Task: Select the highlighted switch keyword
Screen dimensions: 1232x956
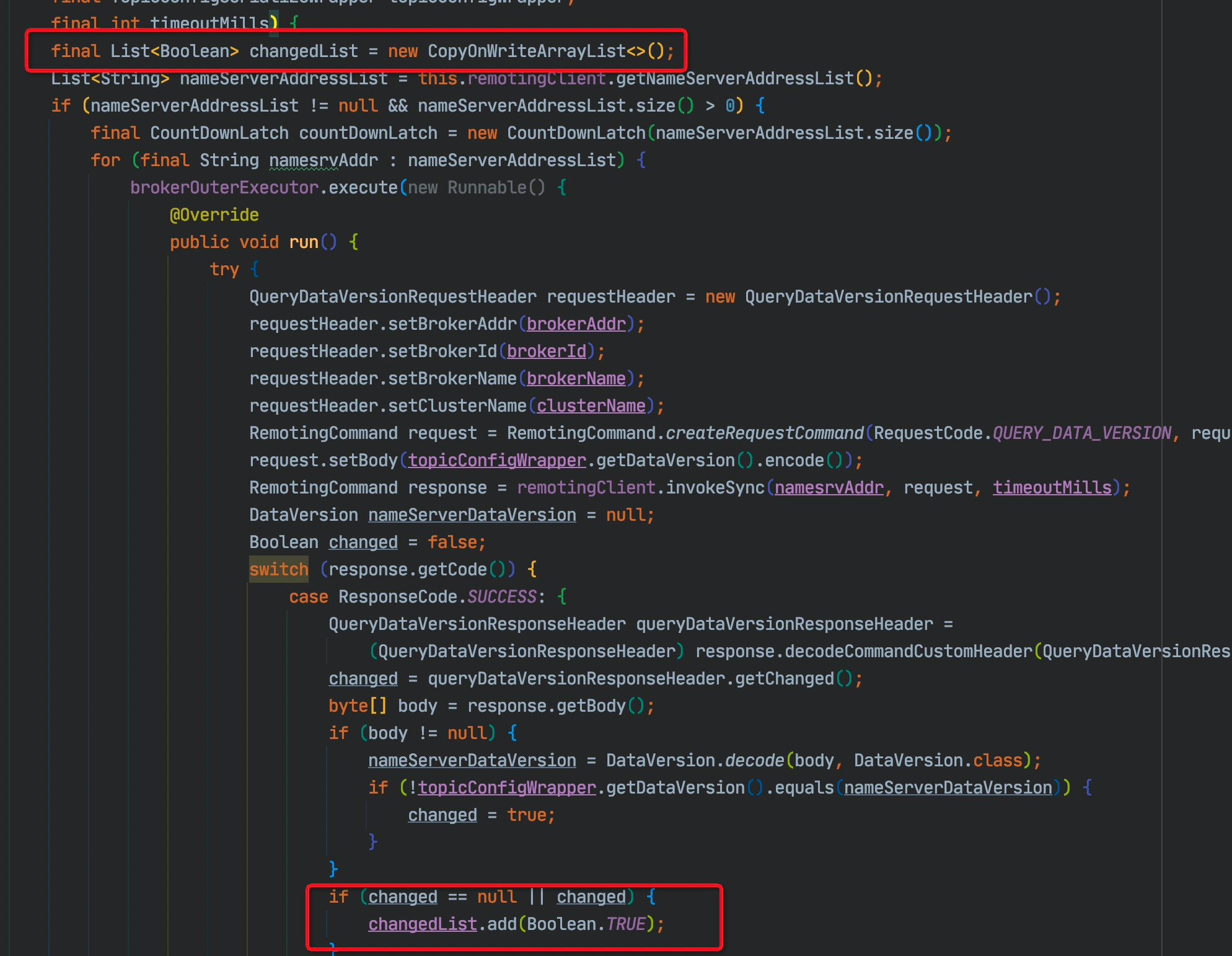Action: (x=278, y=569)
